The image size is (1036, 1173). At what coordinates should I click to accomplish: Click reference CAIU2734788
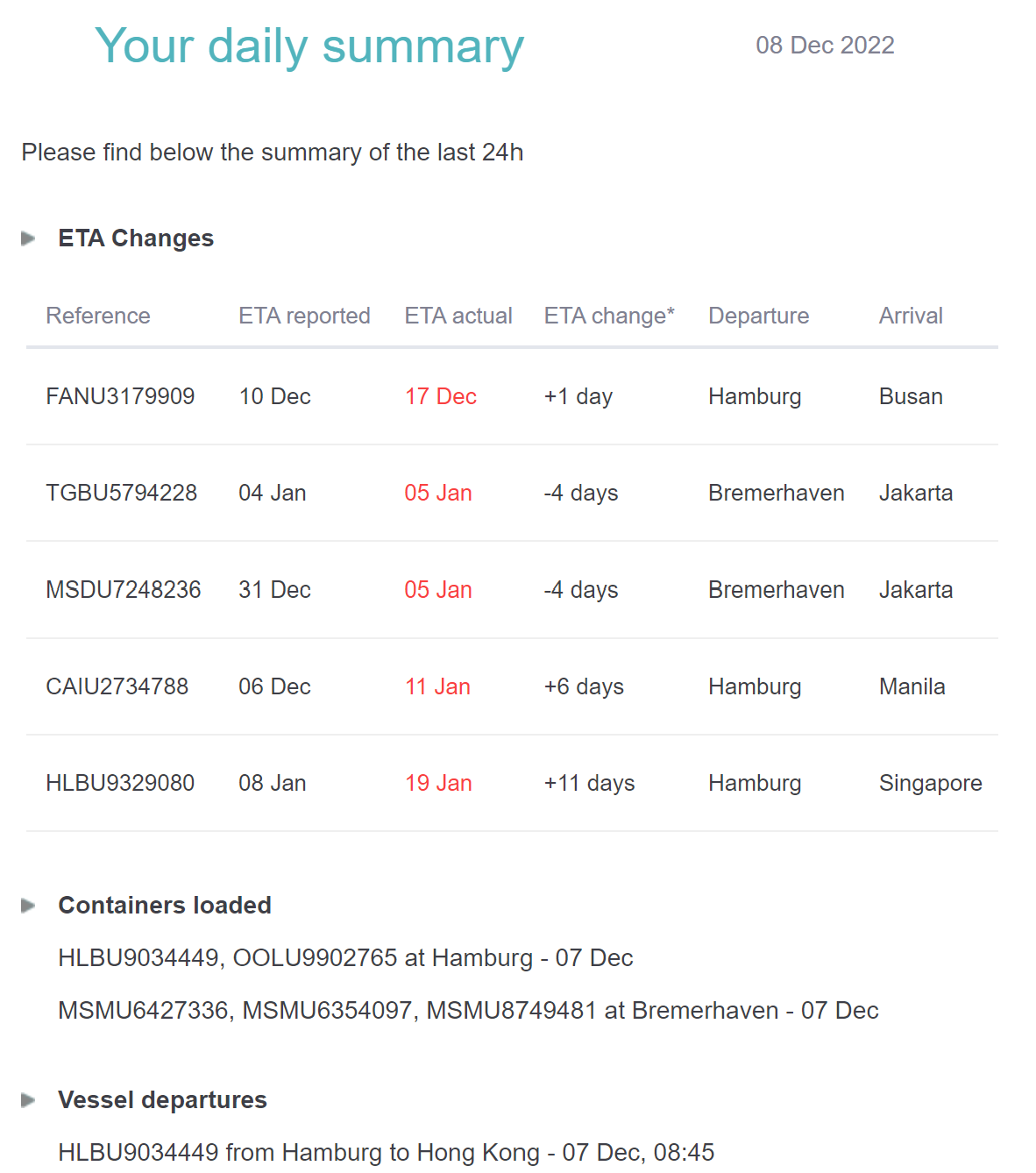(x=117, y=686)
